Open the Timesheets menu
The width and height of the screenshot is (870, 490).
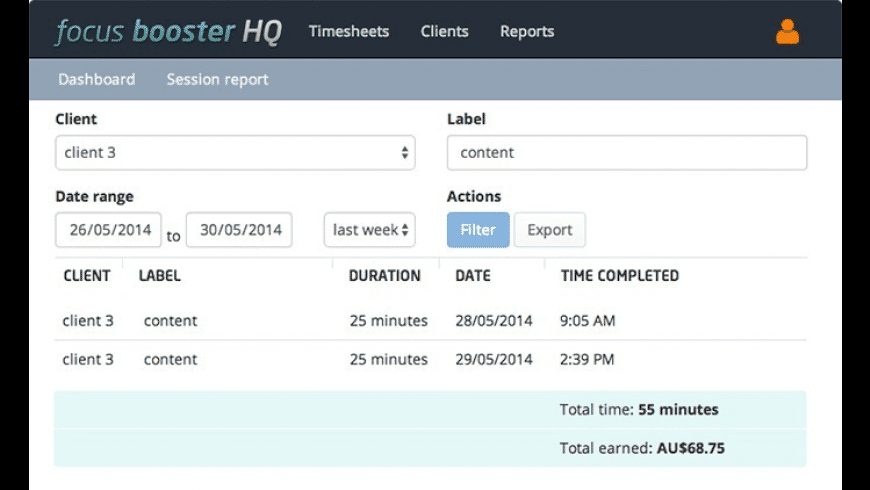point(349,32)
